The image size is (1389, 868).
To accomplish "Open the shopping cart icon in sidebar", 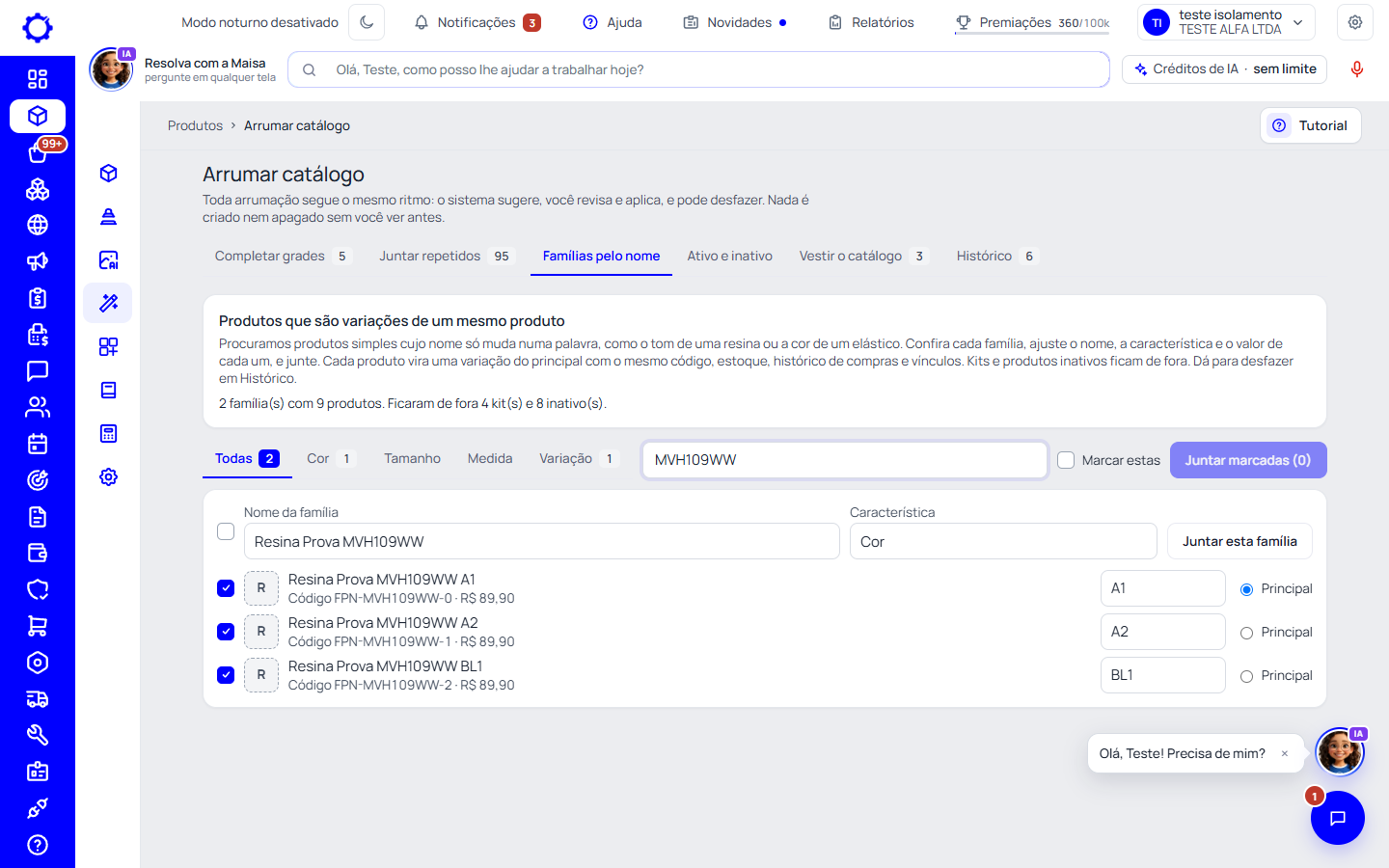I will 38,626.
